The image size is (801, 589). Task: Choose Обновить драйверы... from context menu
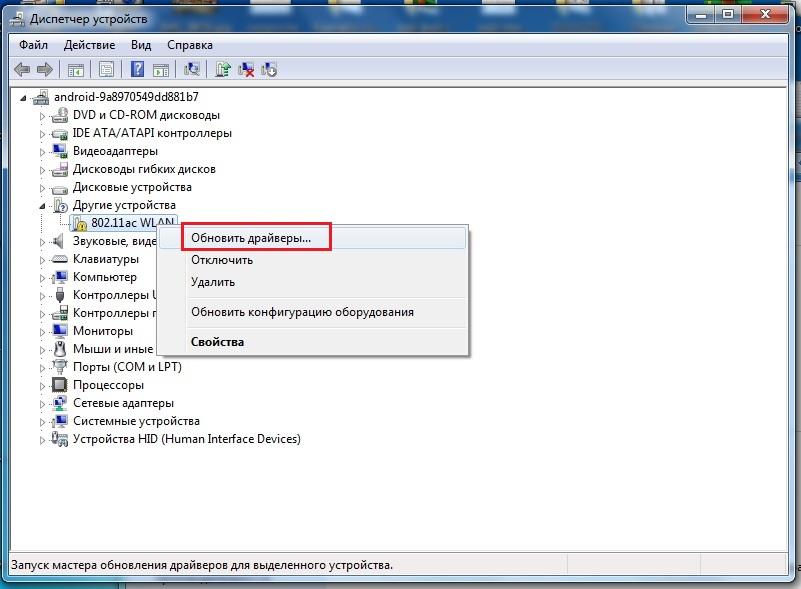pyautogui.click(x=313, y=238)
